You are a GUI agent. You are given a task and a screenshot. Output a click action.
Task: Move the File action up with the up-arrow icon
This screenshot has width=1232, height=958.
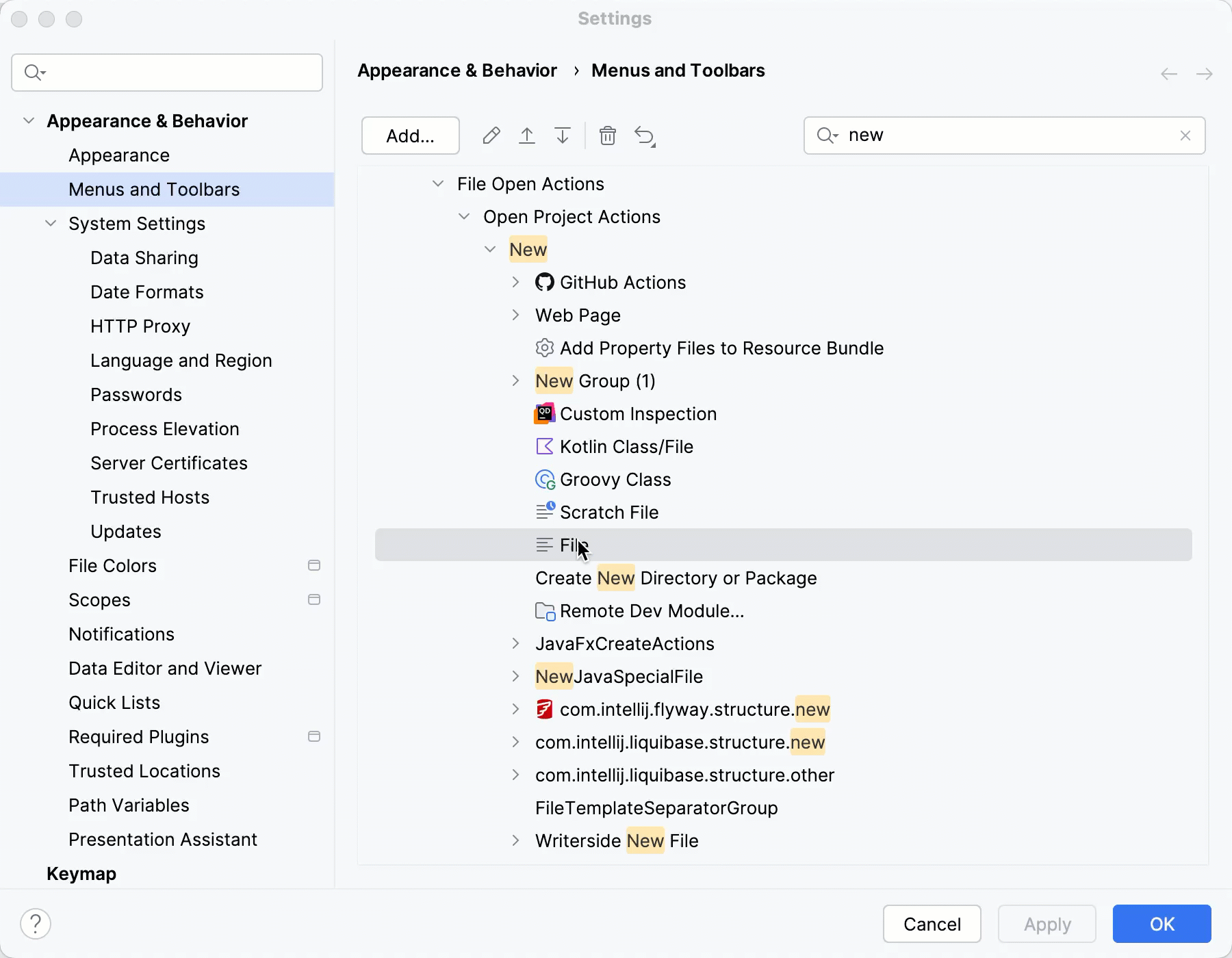[527, 135]
